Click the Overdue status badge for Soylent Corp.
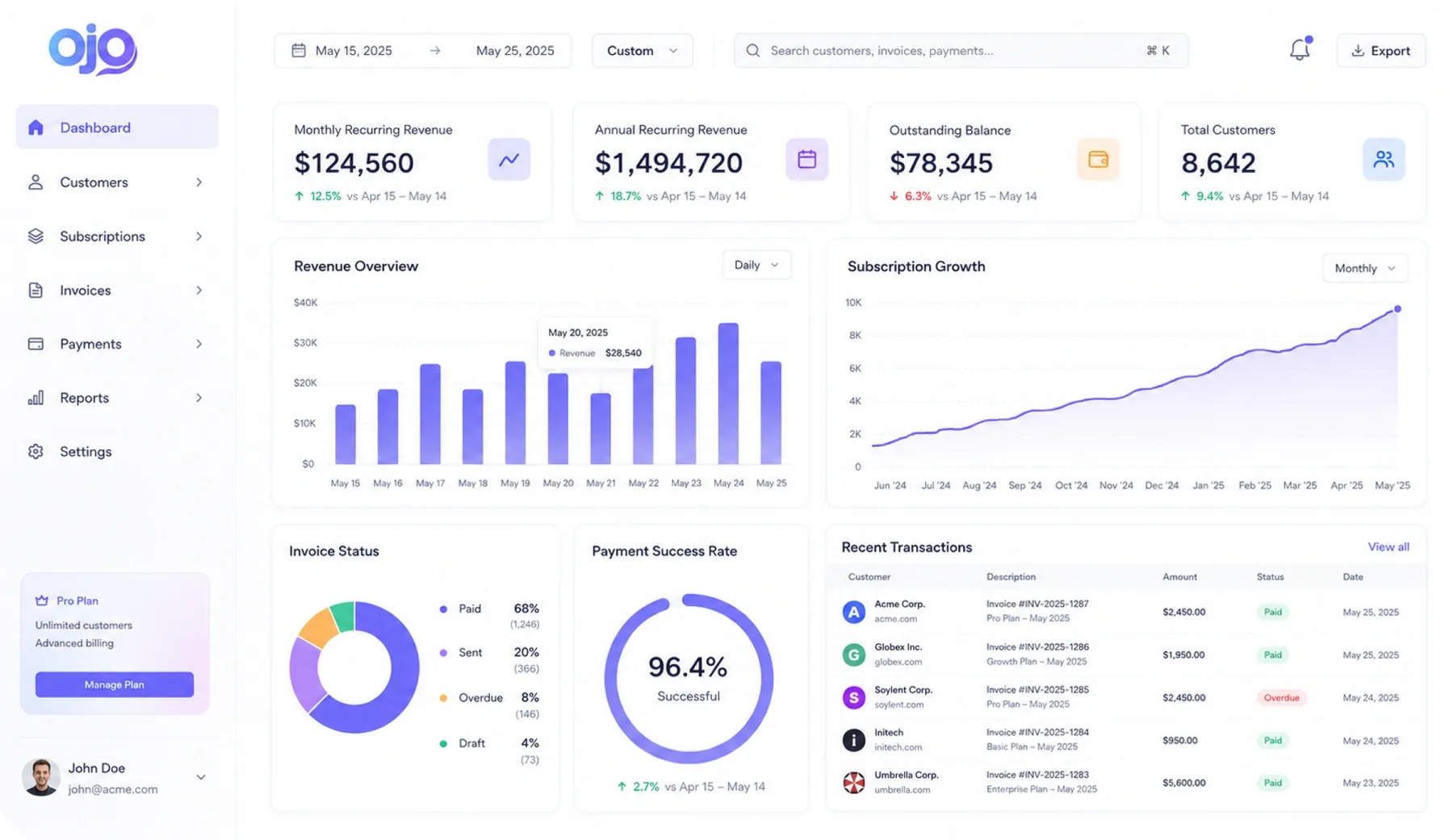This screenshot has height=840, width=1453. (x=1281, y=697)
